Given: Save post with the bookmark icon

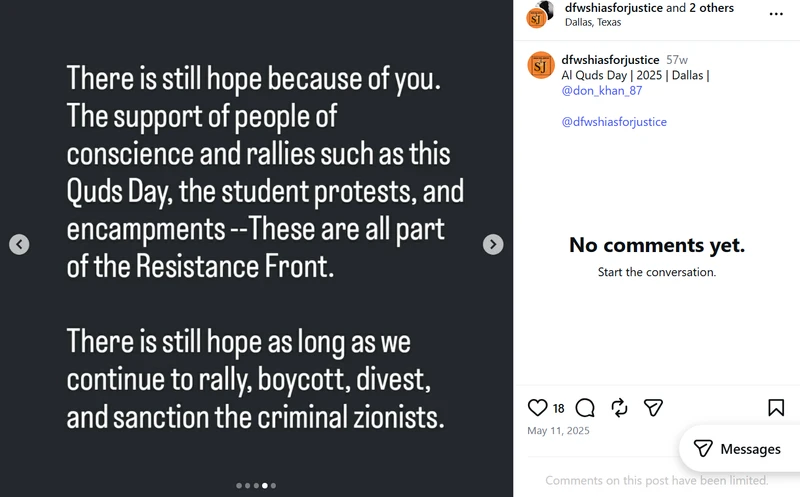Looking at the screenshot, I should coord(776,408).
